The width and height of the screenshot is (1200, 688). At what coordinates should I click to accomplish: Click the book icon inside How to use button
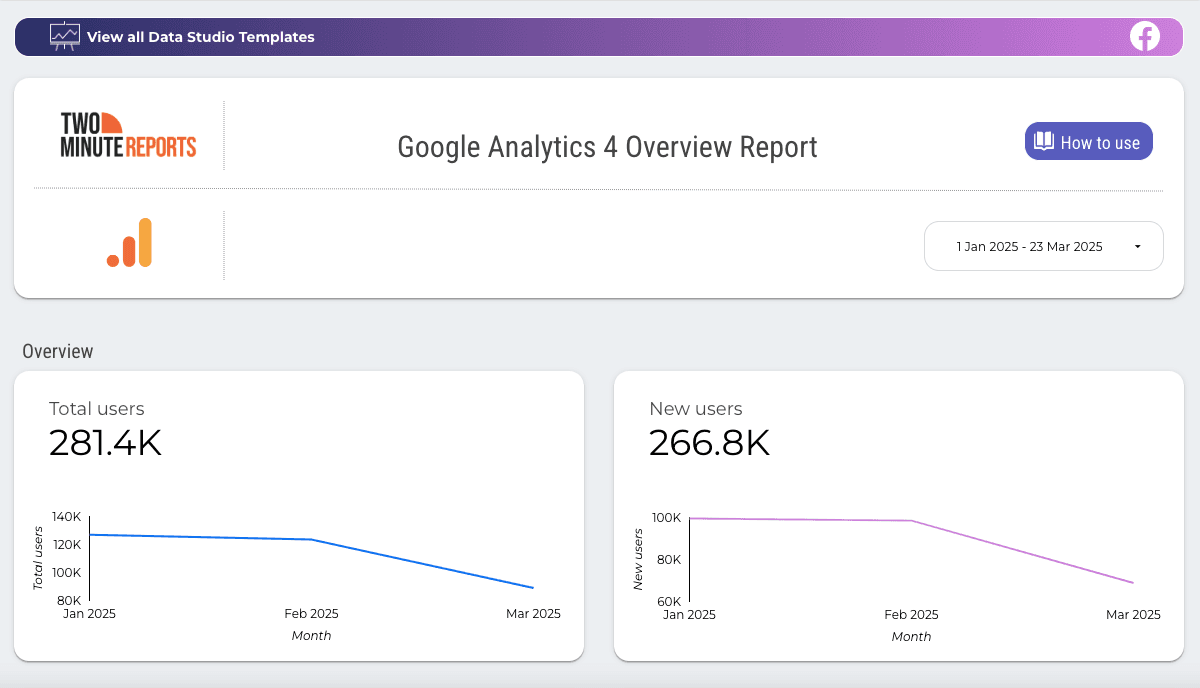coord(1044,141)
